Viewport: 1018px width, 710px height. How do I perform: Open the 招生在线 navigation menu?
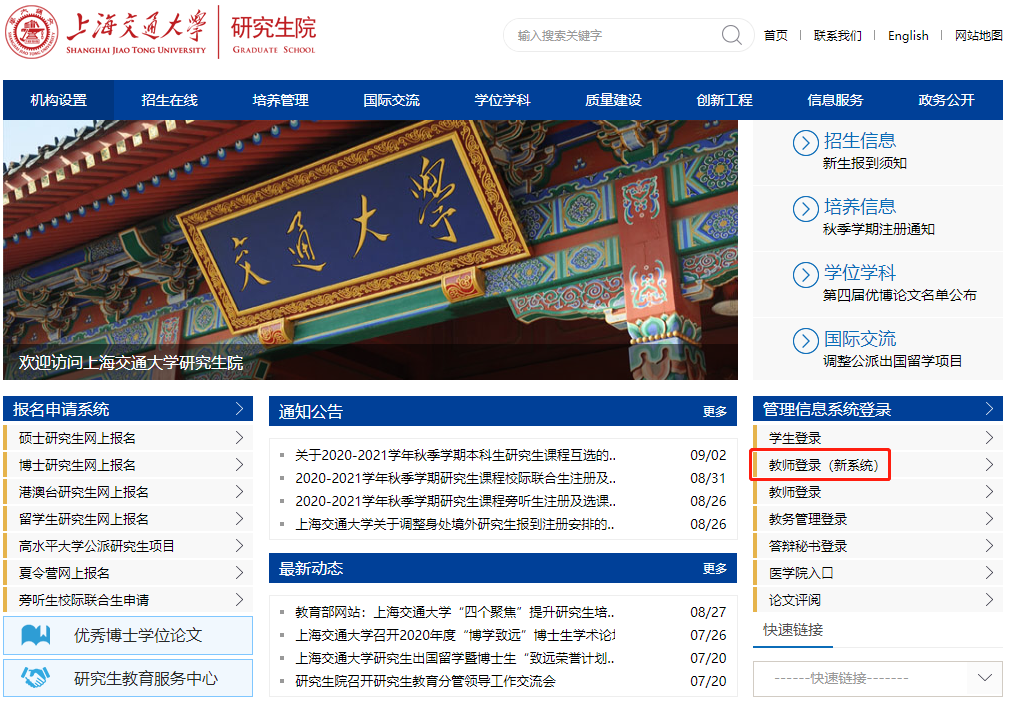coord(169,100)
